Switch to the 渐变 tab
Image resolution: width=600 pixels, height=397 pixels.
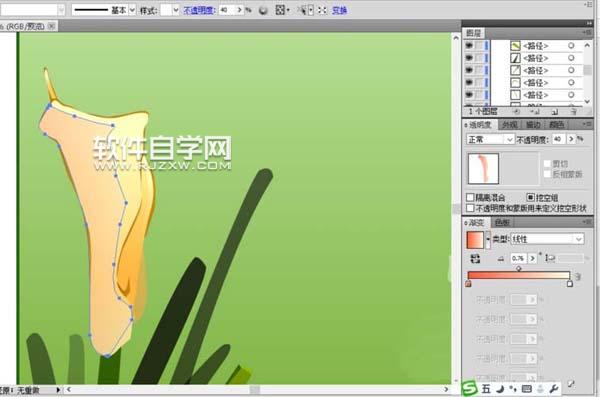point(477,222)
